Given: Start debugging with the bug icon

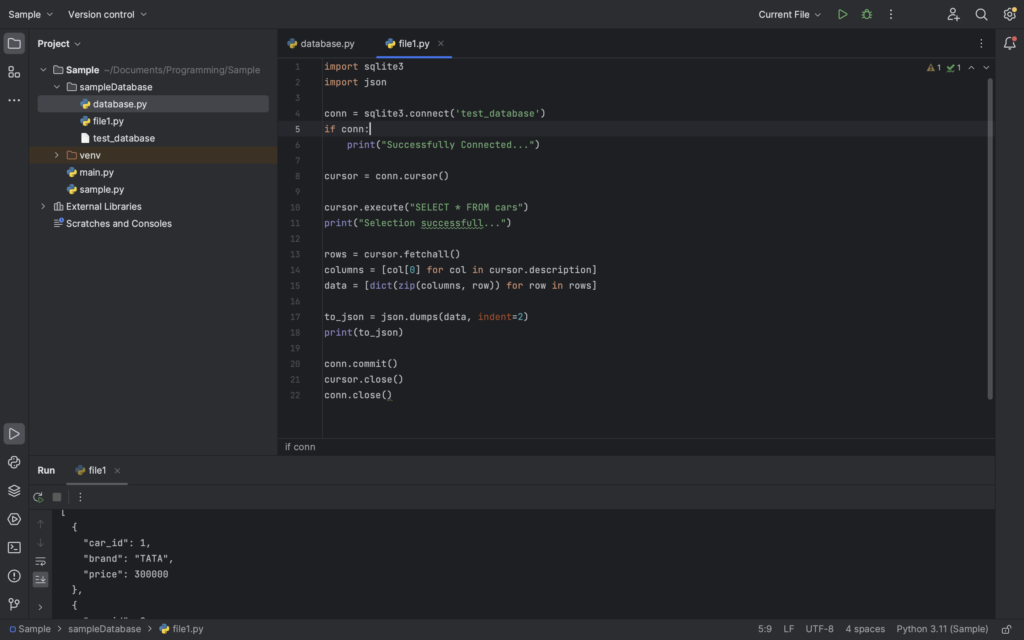Looking at the screenshot, I should (868, 14).
